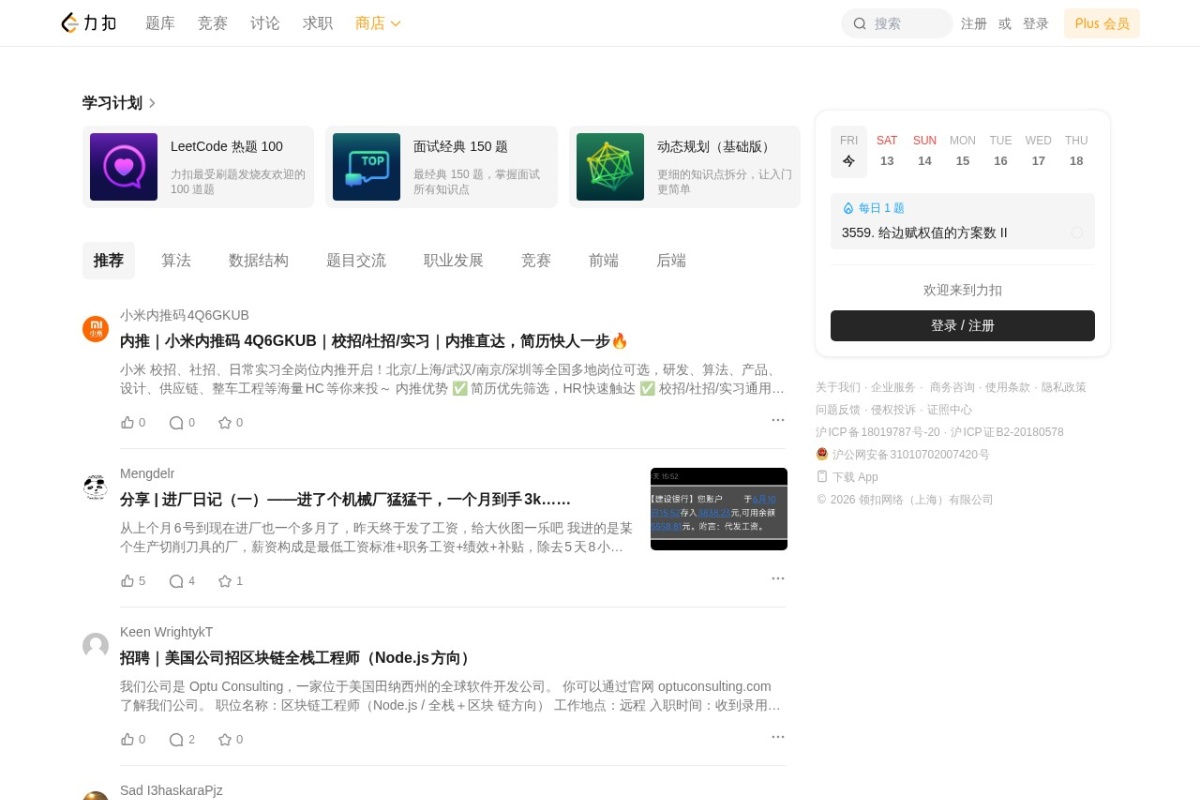Click the 下载 App phone icon

[822, 477]
